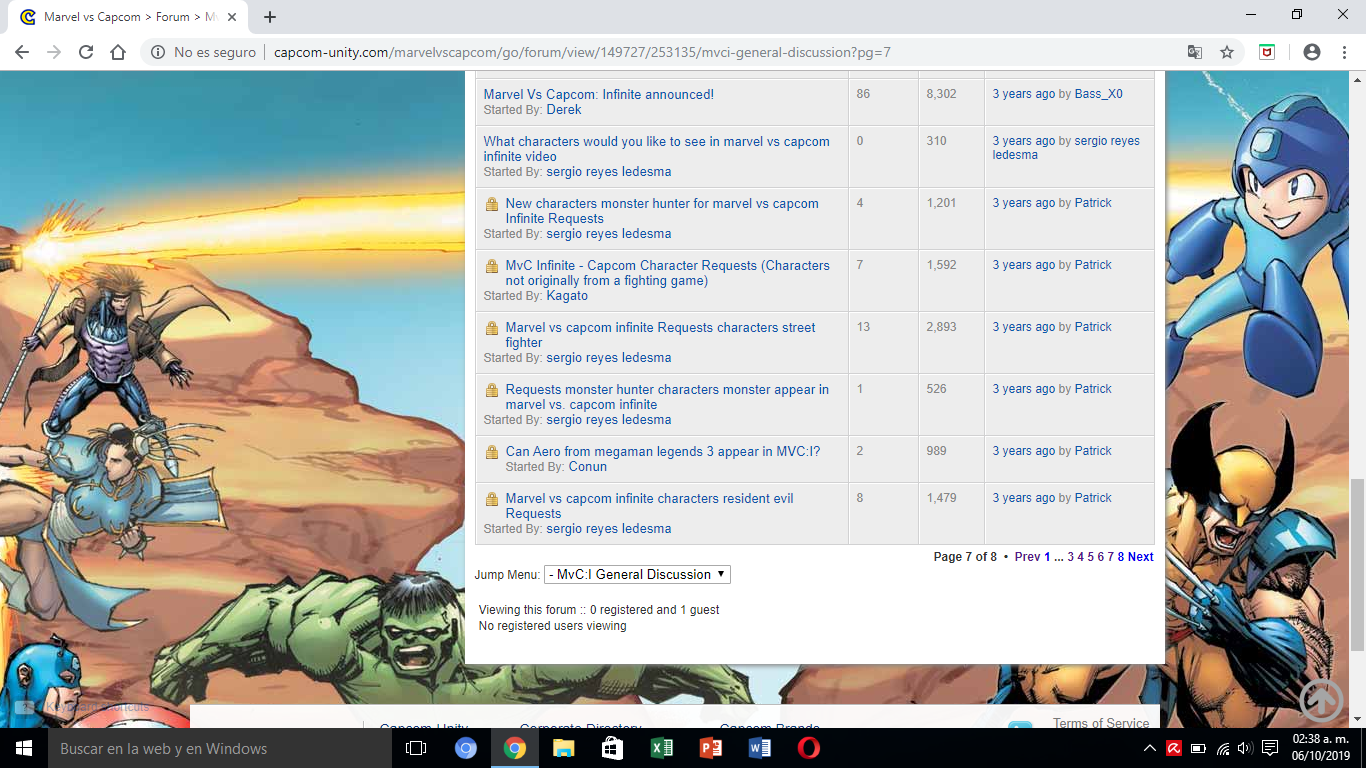1366x768 pixels.
Task: Switch to Google Chrome on the taskbar
Action: coord(515,748)
